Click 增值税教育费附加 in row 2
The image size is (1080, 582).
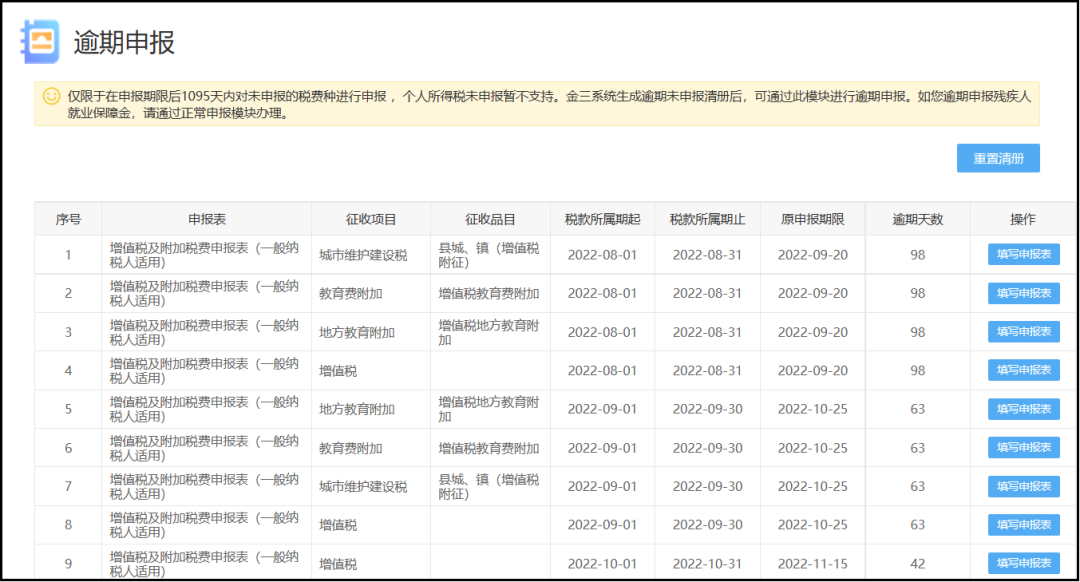[x=489, y=293]
